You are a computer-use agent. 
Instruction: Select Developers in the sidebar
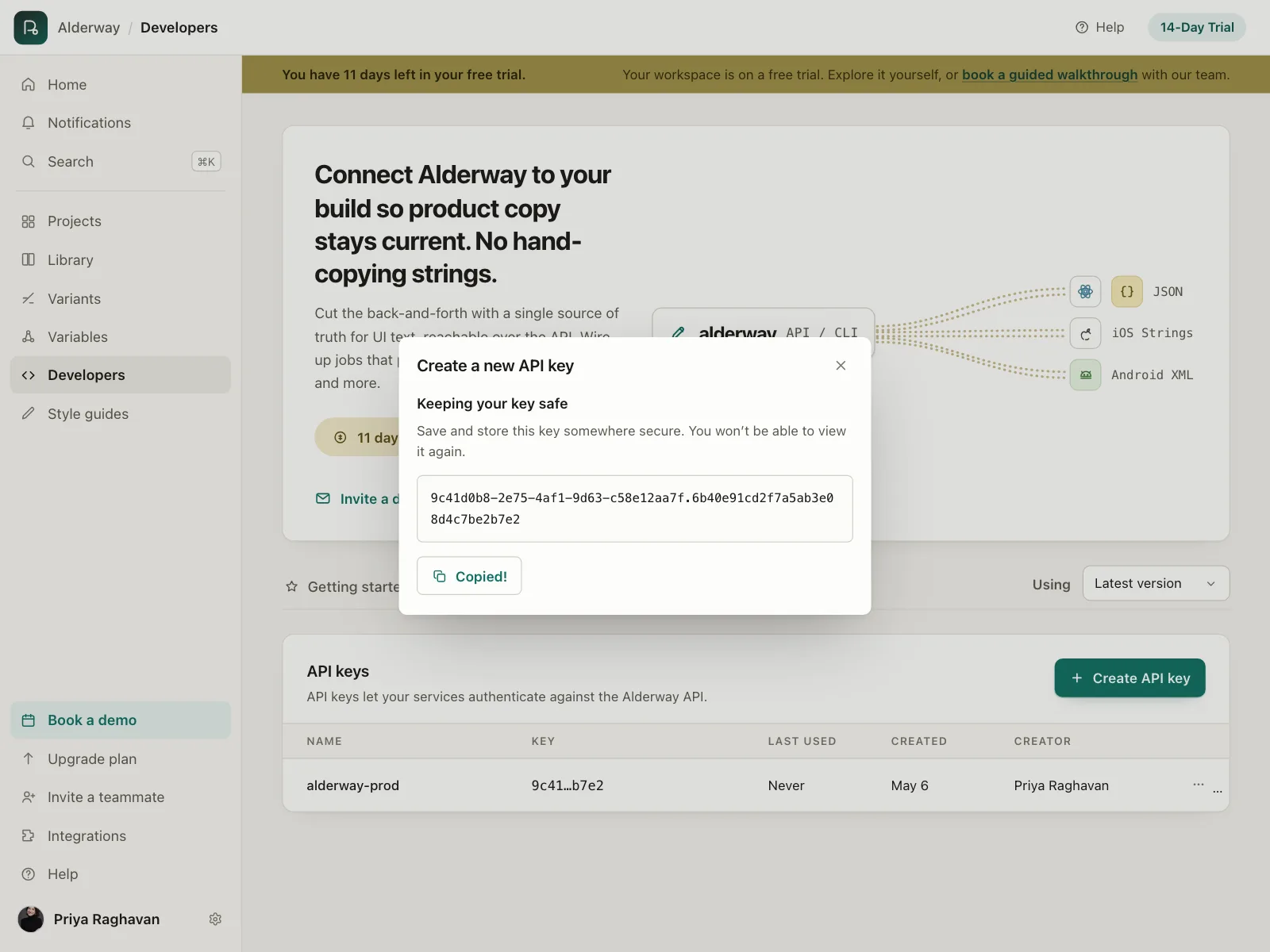click(x=121, y=375)
